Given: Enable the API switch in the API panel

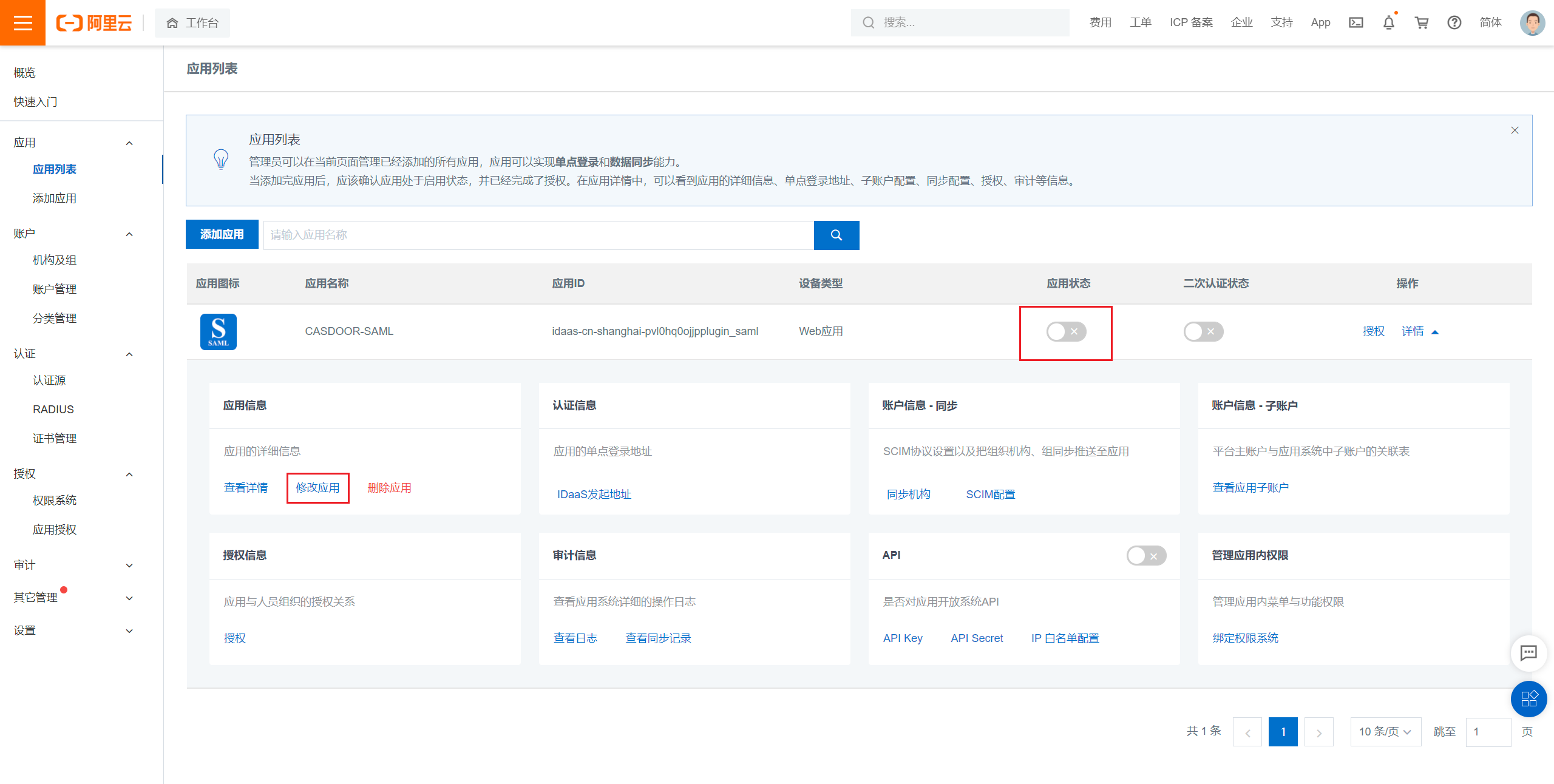Looking at the screenshot, I should [1146, 555].
